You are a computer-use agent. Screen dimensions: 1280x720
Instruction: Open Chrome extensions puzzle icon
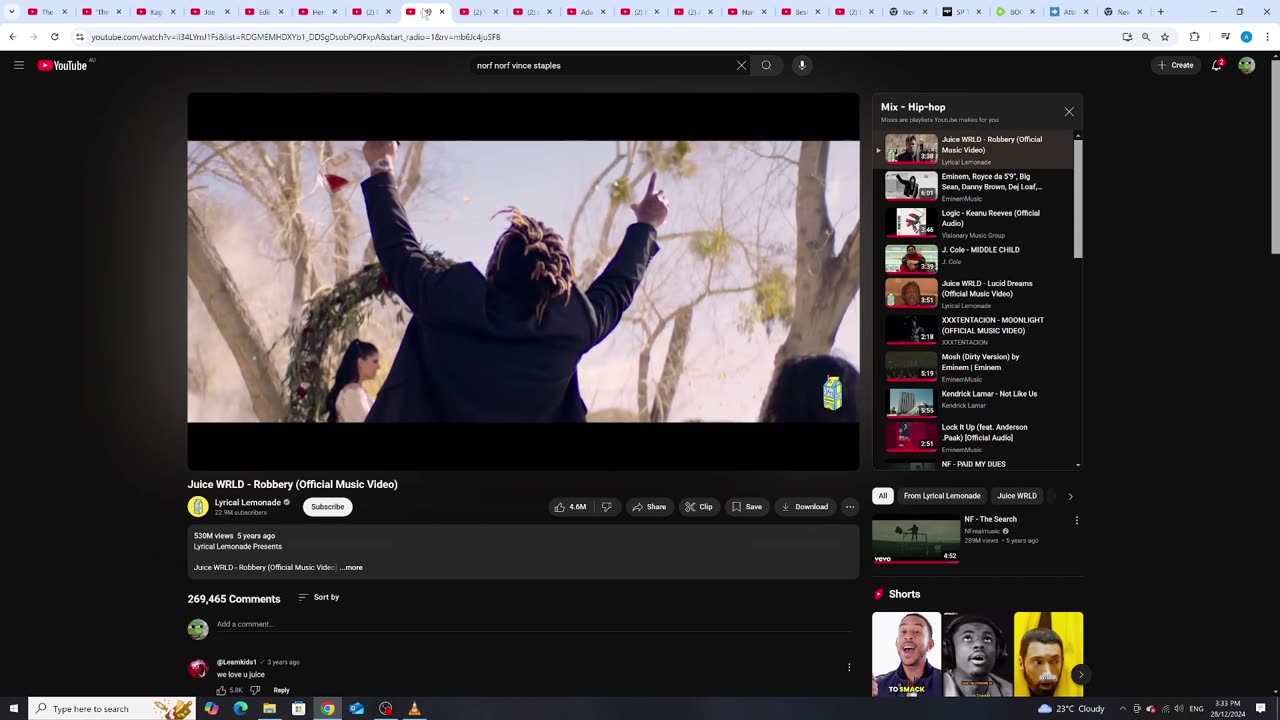[1194, 37]
